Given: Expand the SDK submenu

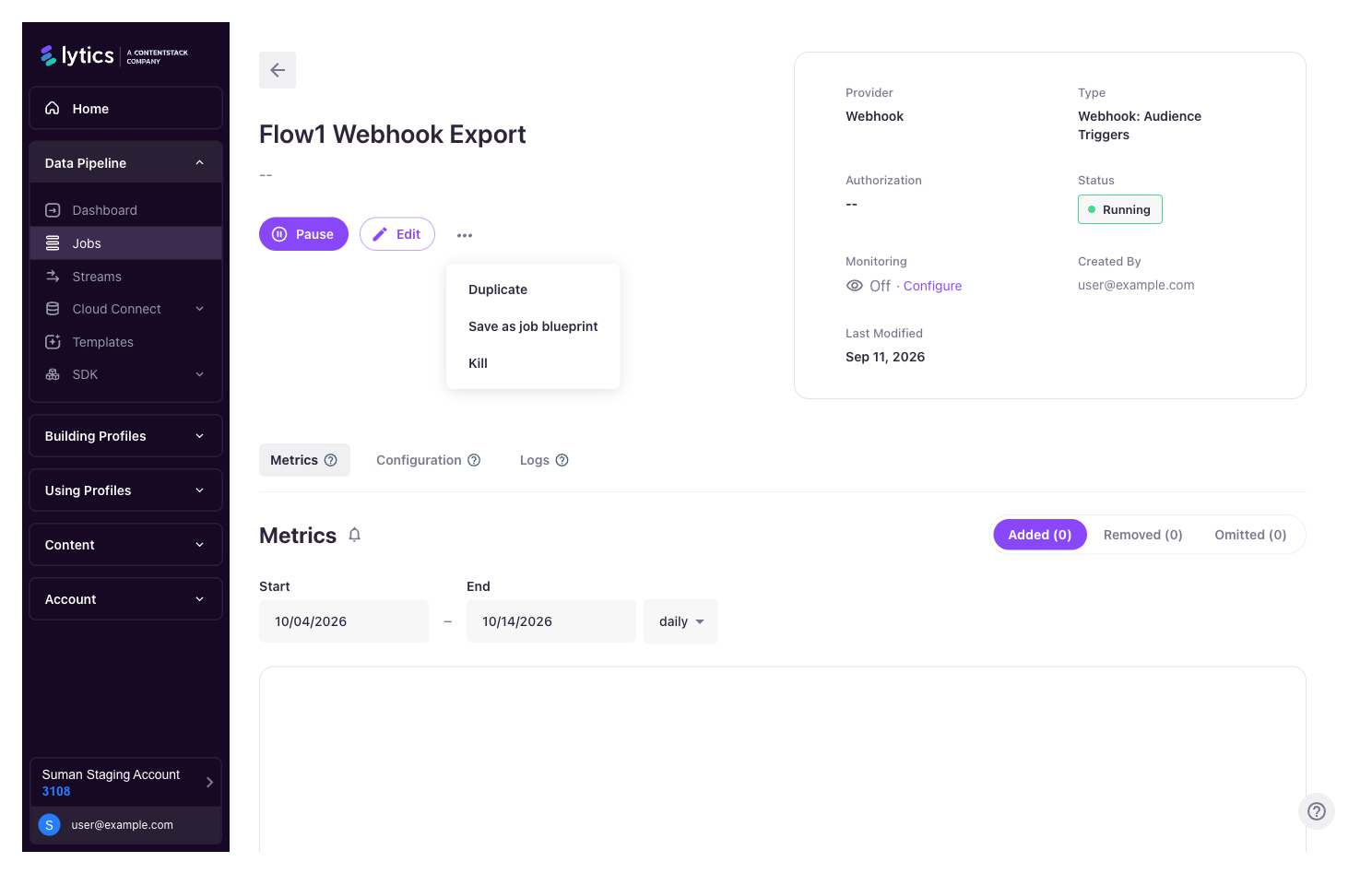Looking at the screenshot, I should (x=125, y=374).
